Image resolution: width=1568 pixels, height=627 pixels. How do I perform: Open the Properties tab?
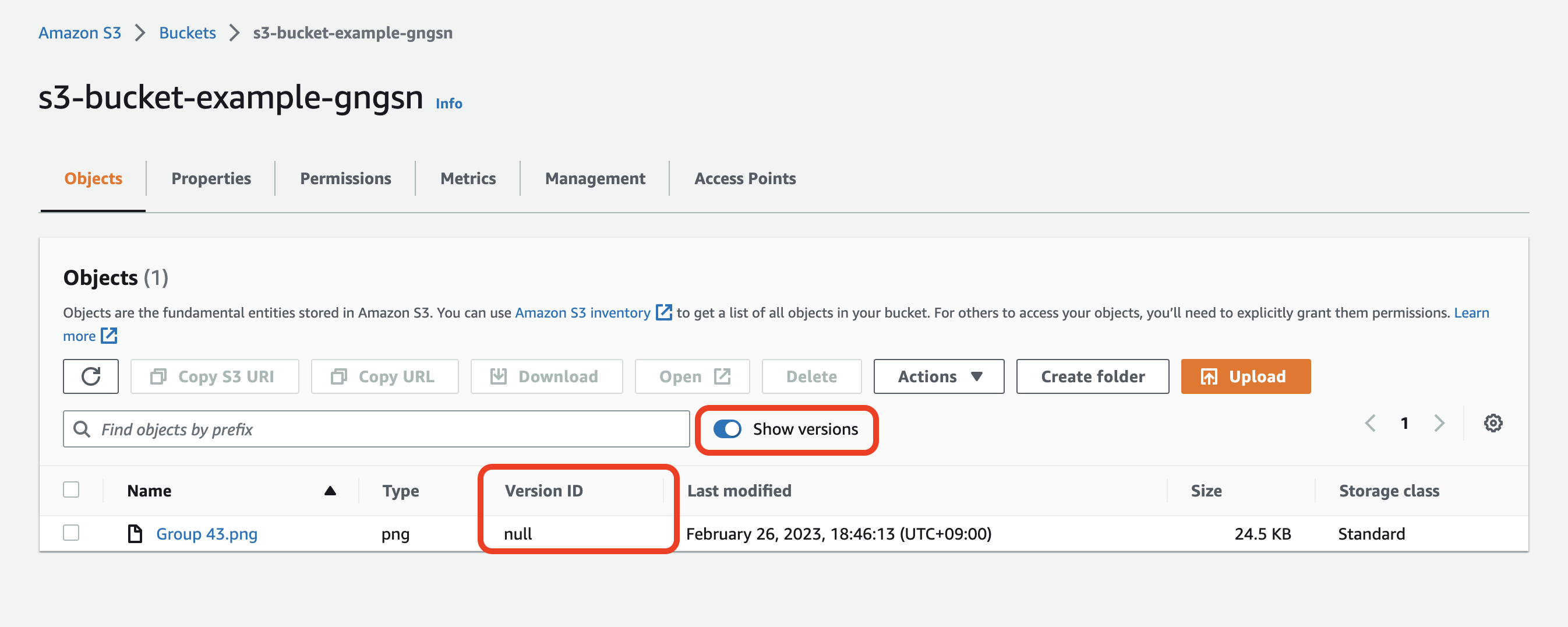click(211, 178)
